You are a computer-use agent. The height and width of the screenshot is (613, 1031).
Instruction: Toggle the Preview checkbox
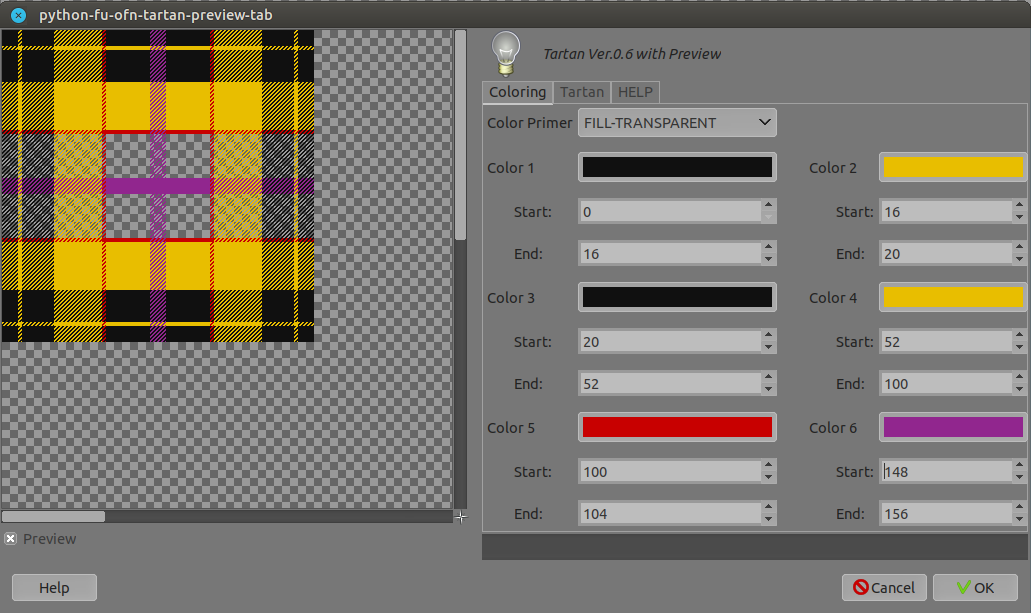click(11, 539)
